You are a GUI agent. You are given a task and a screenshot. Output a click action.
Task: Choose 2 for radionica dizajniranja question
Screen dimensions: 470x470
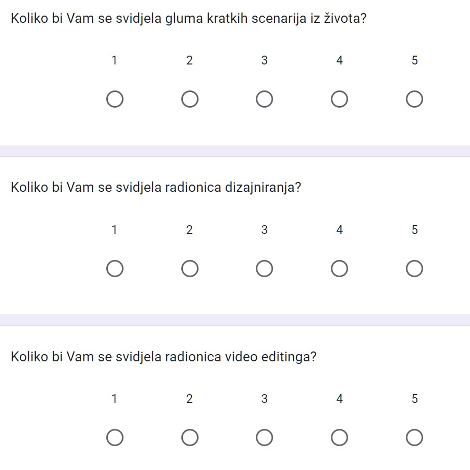pyautogui.click(x=190, y=268)
